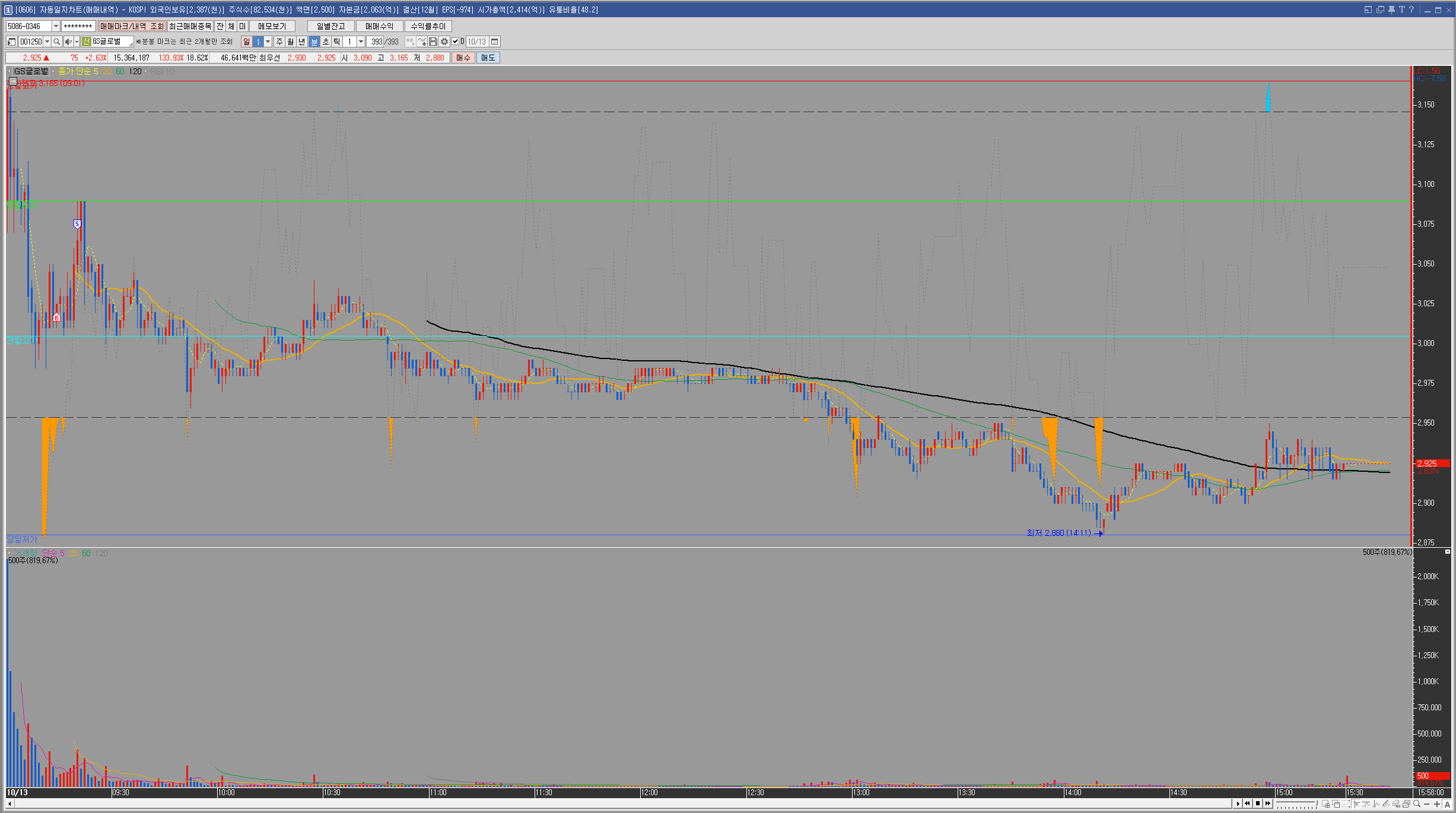Click the eraser tool in bottom toolbar

tap(1396, 804)
